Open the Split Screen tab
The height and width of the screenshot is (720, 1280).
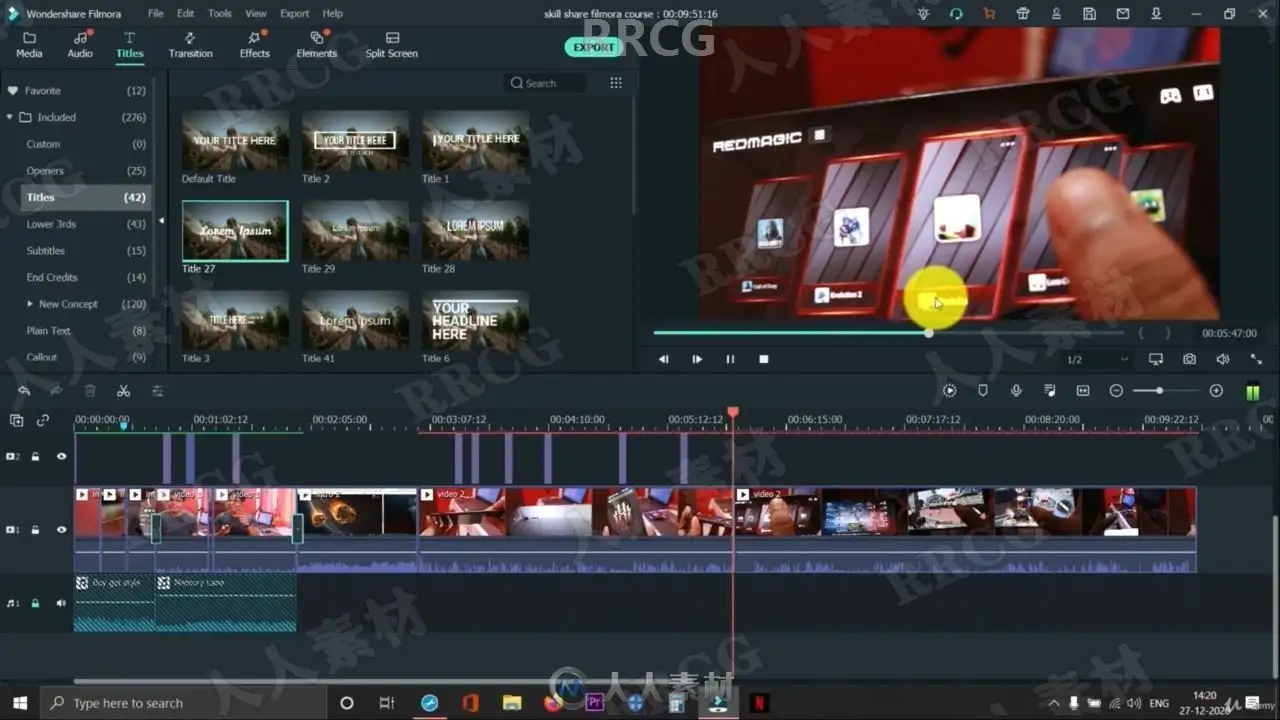point(391,45)
